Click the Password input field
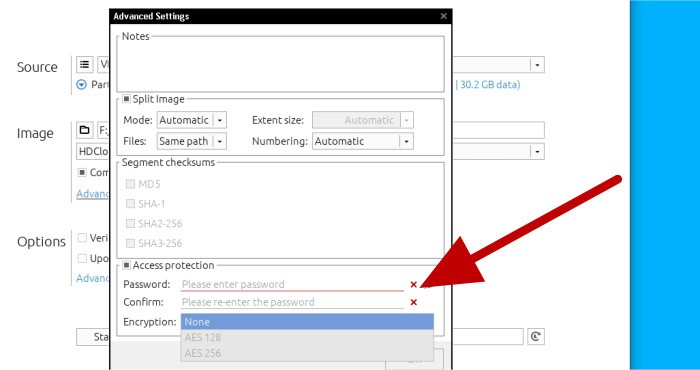Viewport: 700px width, 370px height. [x=292, y=284]
